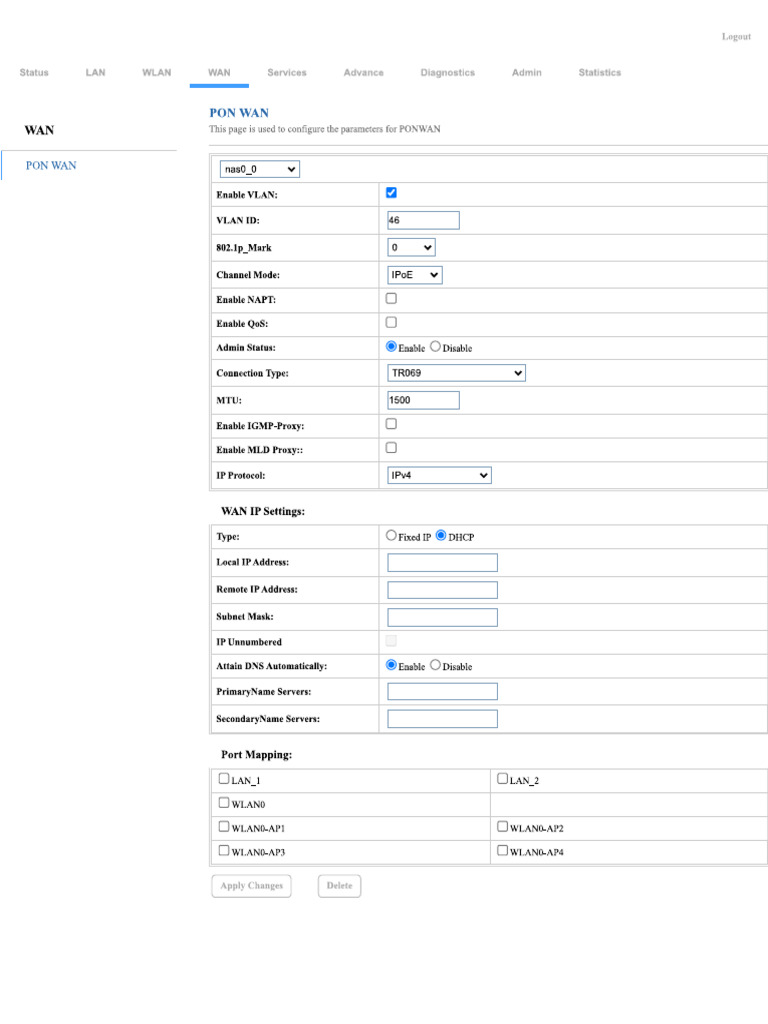Expand the Channel Mode IPoE dropdown

[x=414, y=274]
